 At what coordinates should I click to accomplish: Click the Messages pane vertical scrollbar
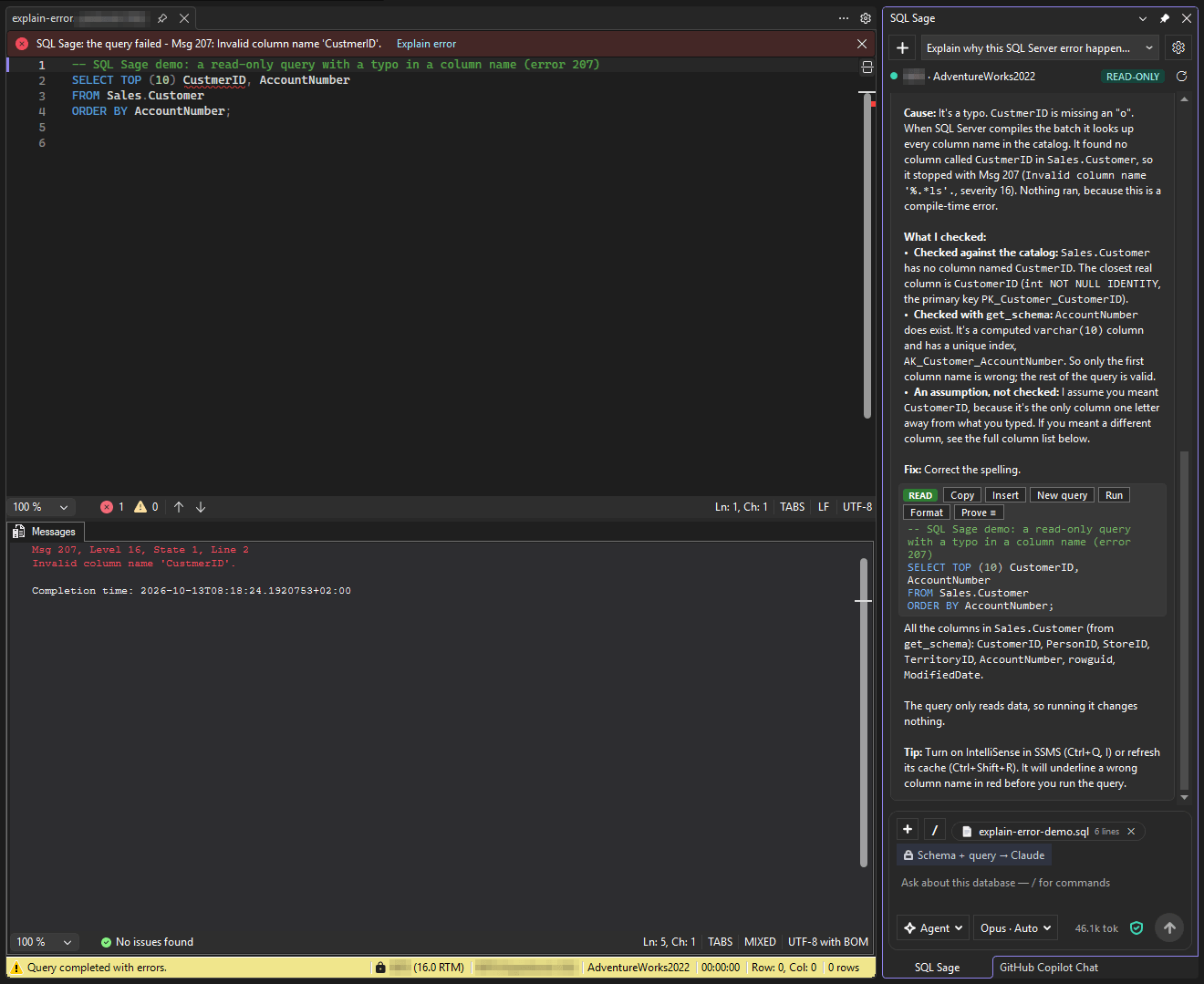click(x=864, y=711)
